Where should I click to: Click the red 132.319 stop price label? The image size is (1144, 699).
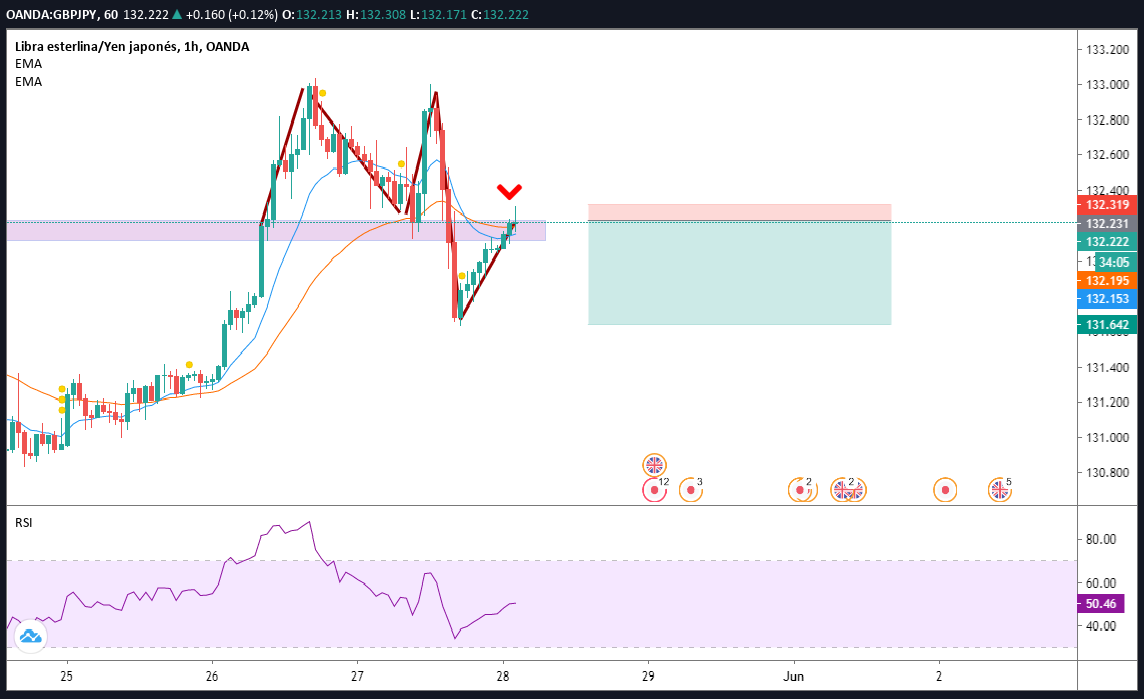coord(1107,205)
